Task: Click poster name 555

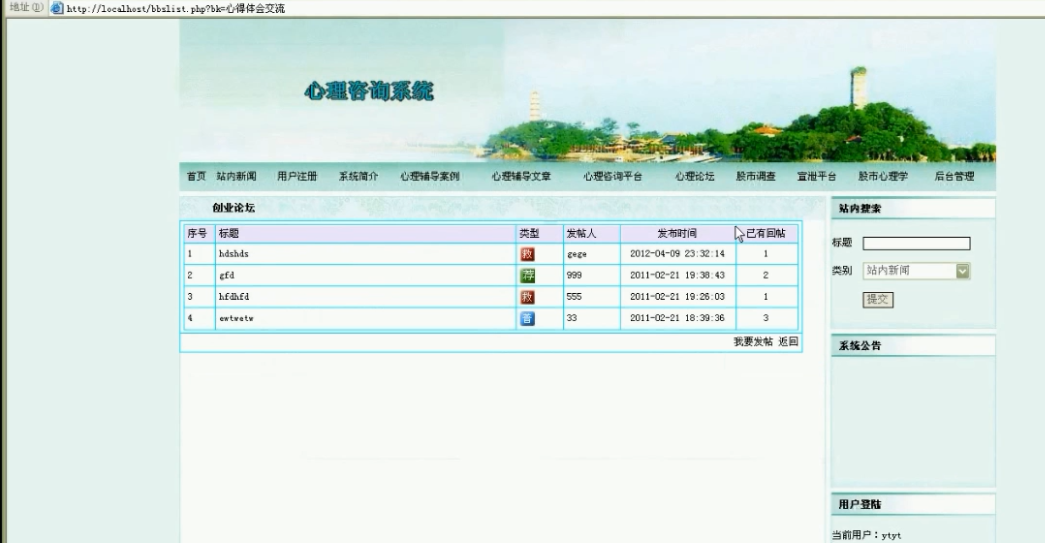Action: click(574, 296)
